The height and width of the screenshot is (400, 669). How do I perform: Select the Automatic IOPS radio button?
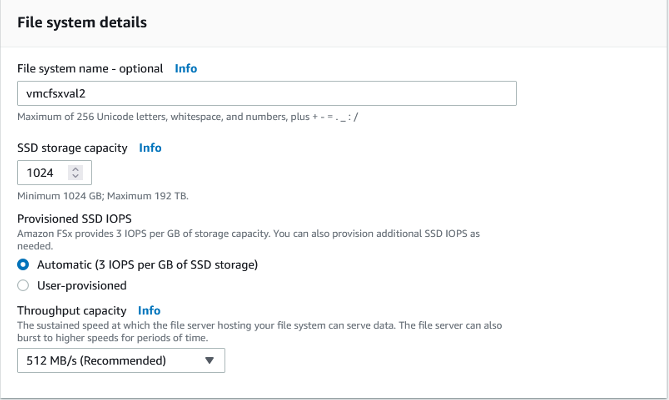pos(24,265)
